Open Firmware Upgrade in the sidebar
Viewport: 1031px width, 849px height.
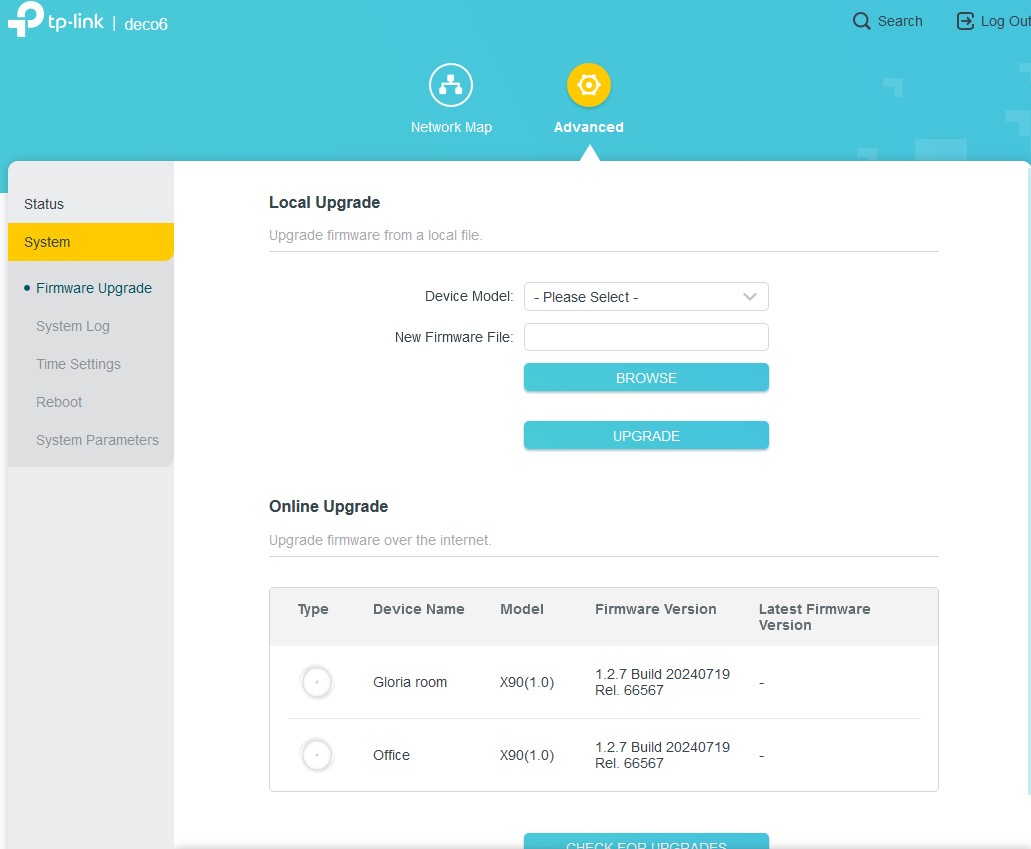tap(94, 288)
